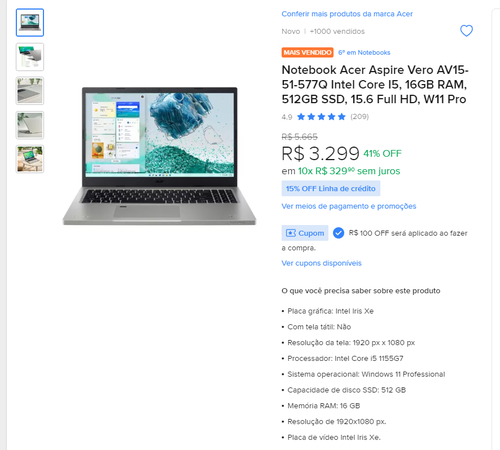Image resolution: width=500 pixels, height=450 pixels.
Task: Click the product title Notebook Acer Aspire Vero
Action: pyautogui.click(x=375, y=85)
